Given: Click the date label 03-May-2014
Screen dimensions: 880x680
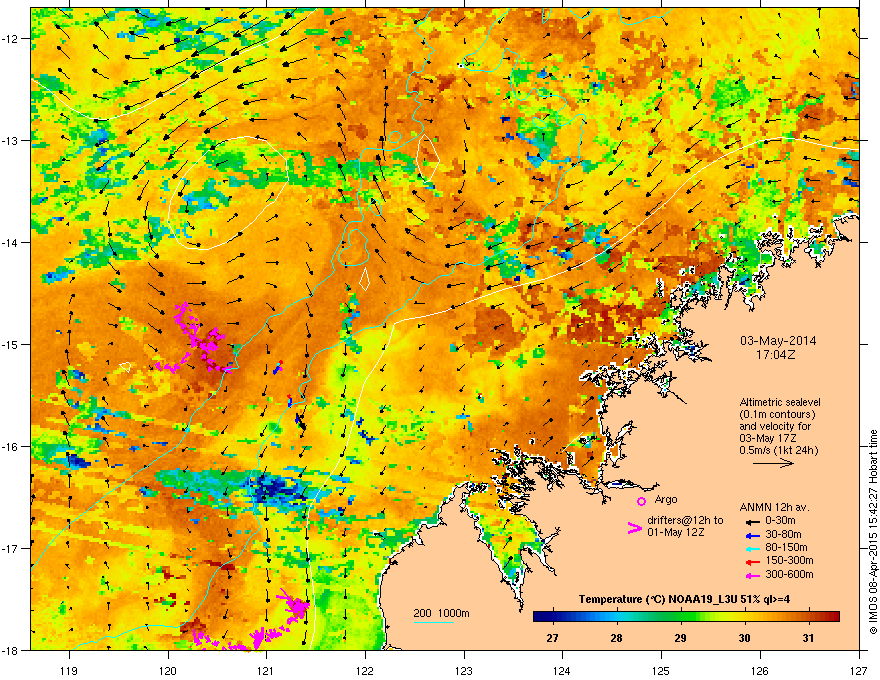Looking at the screenshot, I should tap(778, 341).
